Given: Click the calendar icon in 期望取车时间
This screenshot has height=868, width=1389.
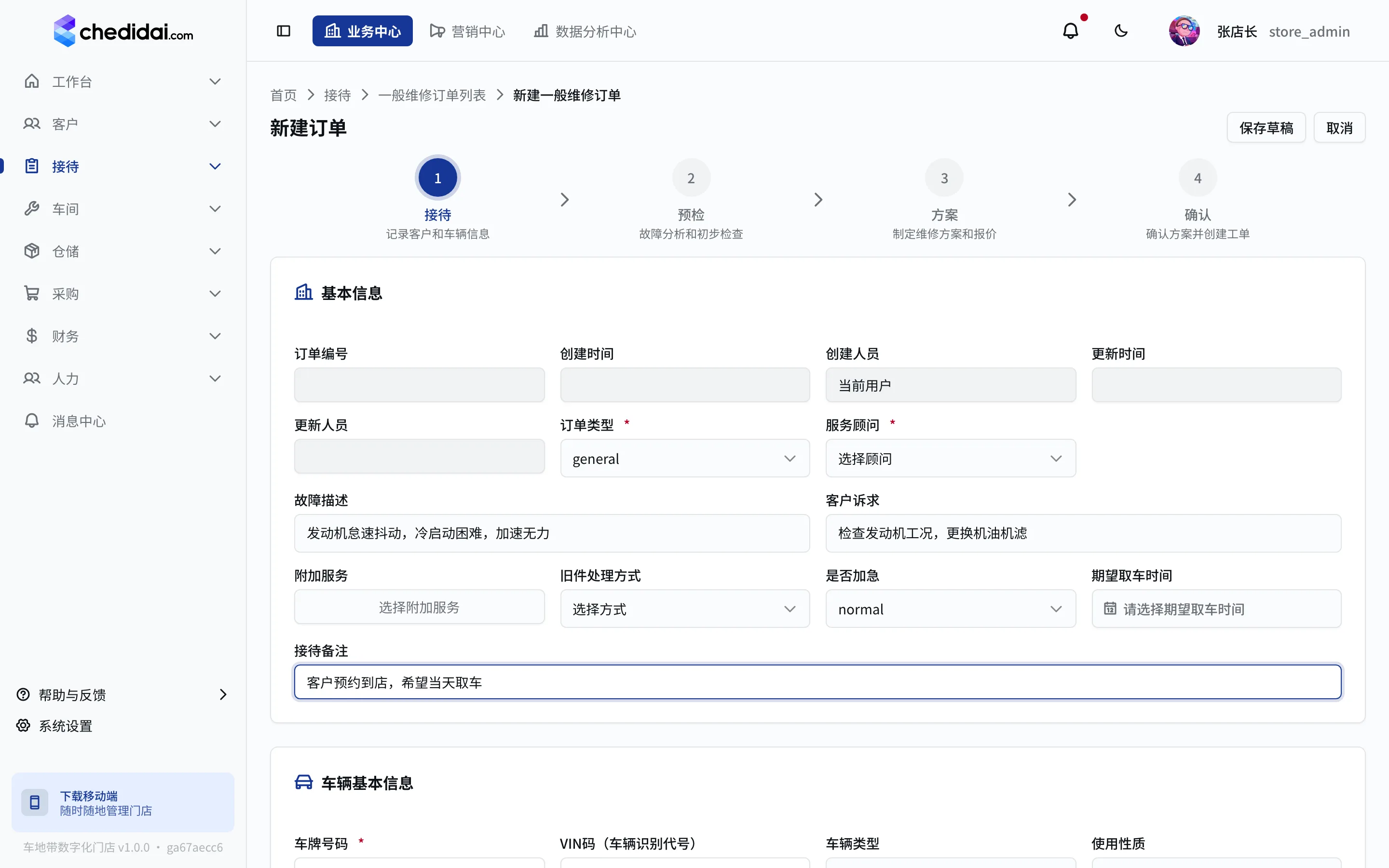Looking at the screenshot, I should (1110, 609).
